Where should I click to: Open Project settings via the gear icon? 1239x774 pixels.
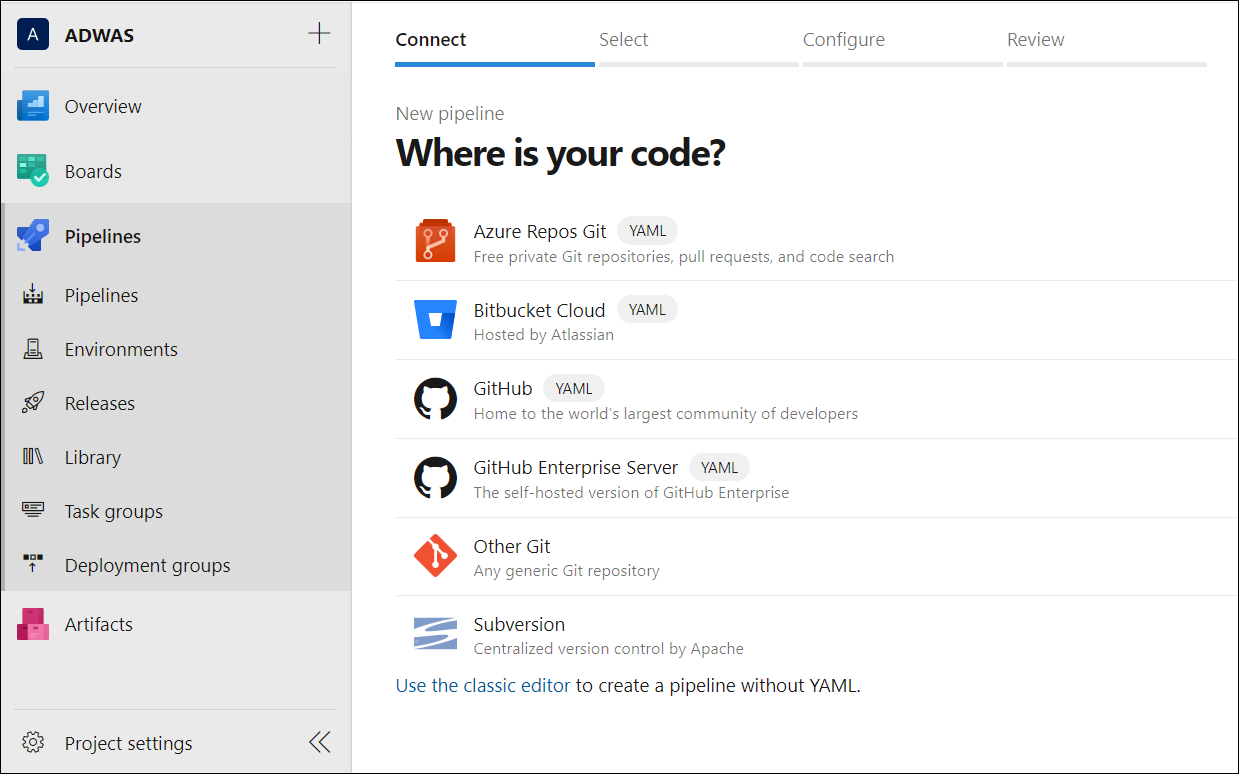33,742
